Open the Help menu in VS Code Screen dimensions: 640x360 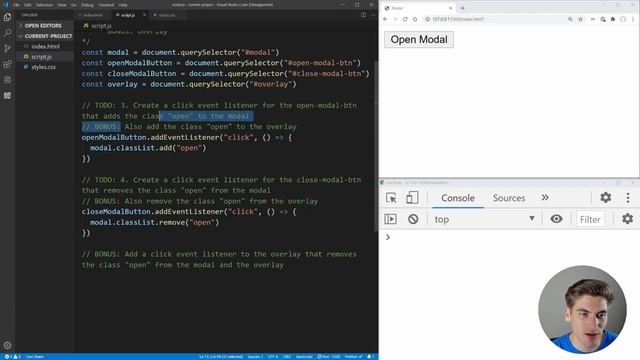(x=123, y=5)
